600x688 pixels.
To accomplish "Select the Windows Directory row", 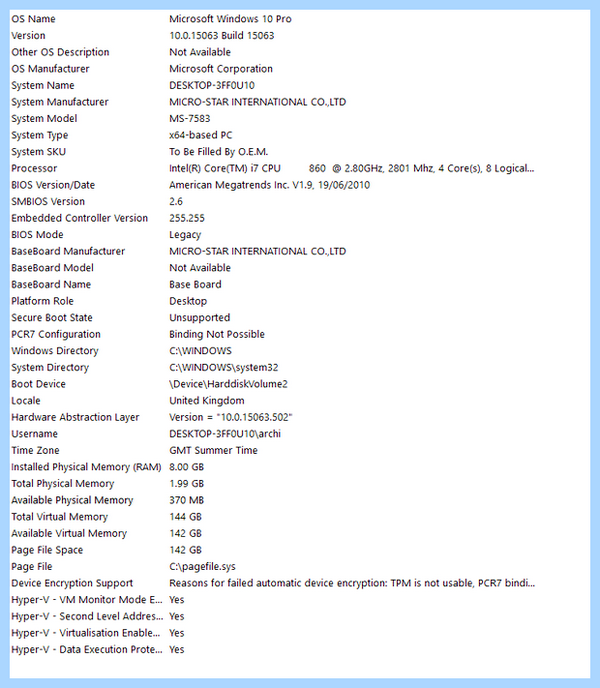I will click(300, 351).
